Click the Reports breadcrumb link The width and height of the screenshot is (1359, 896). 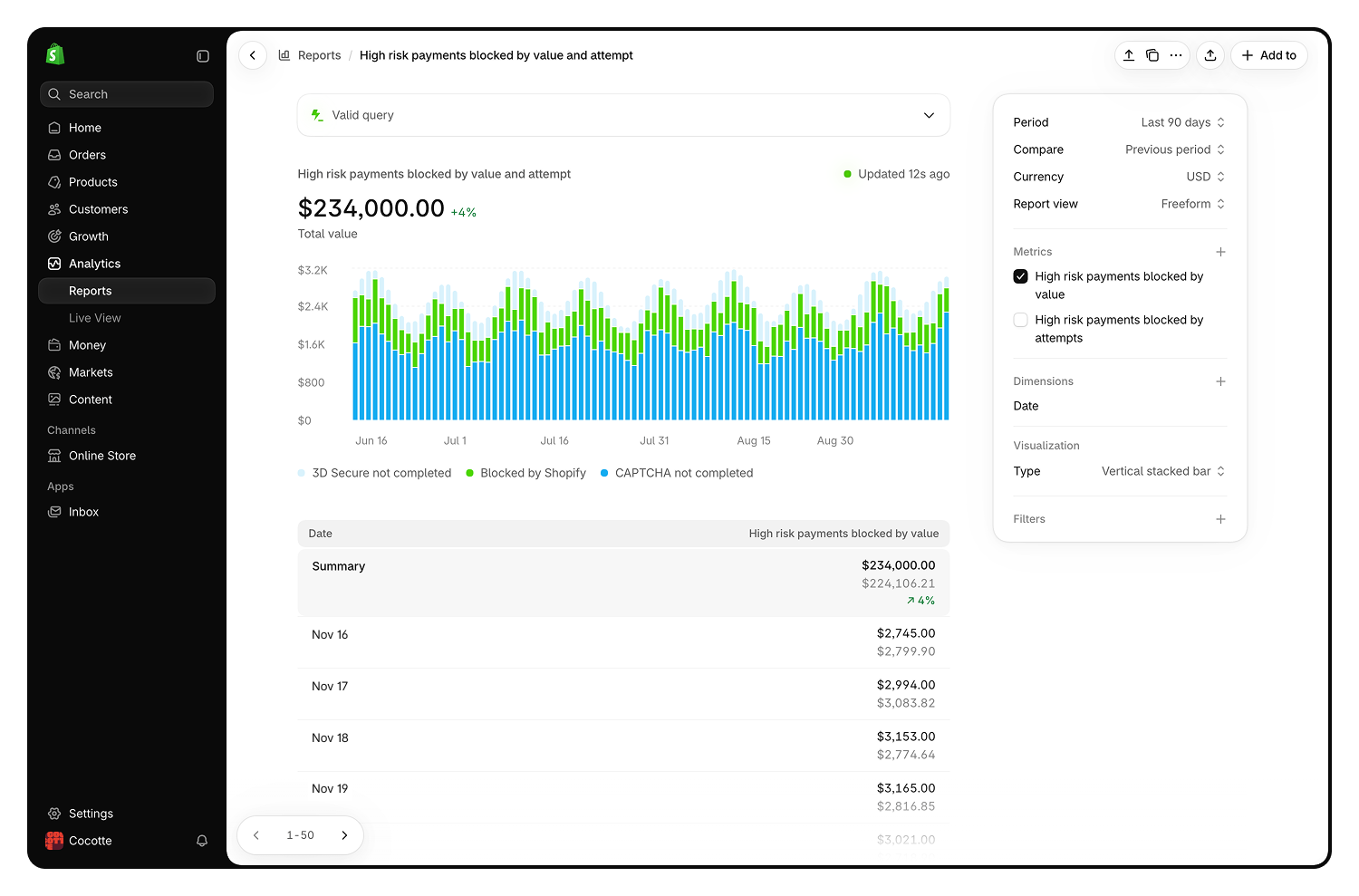(319, 55)
